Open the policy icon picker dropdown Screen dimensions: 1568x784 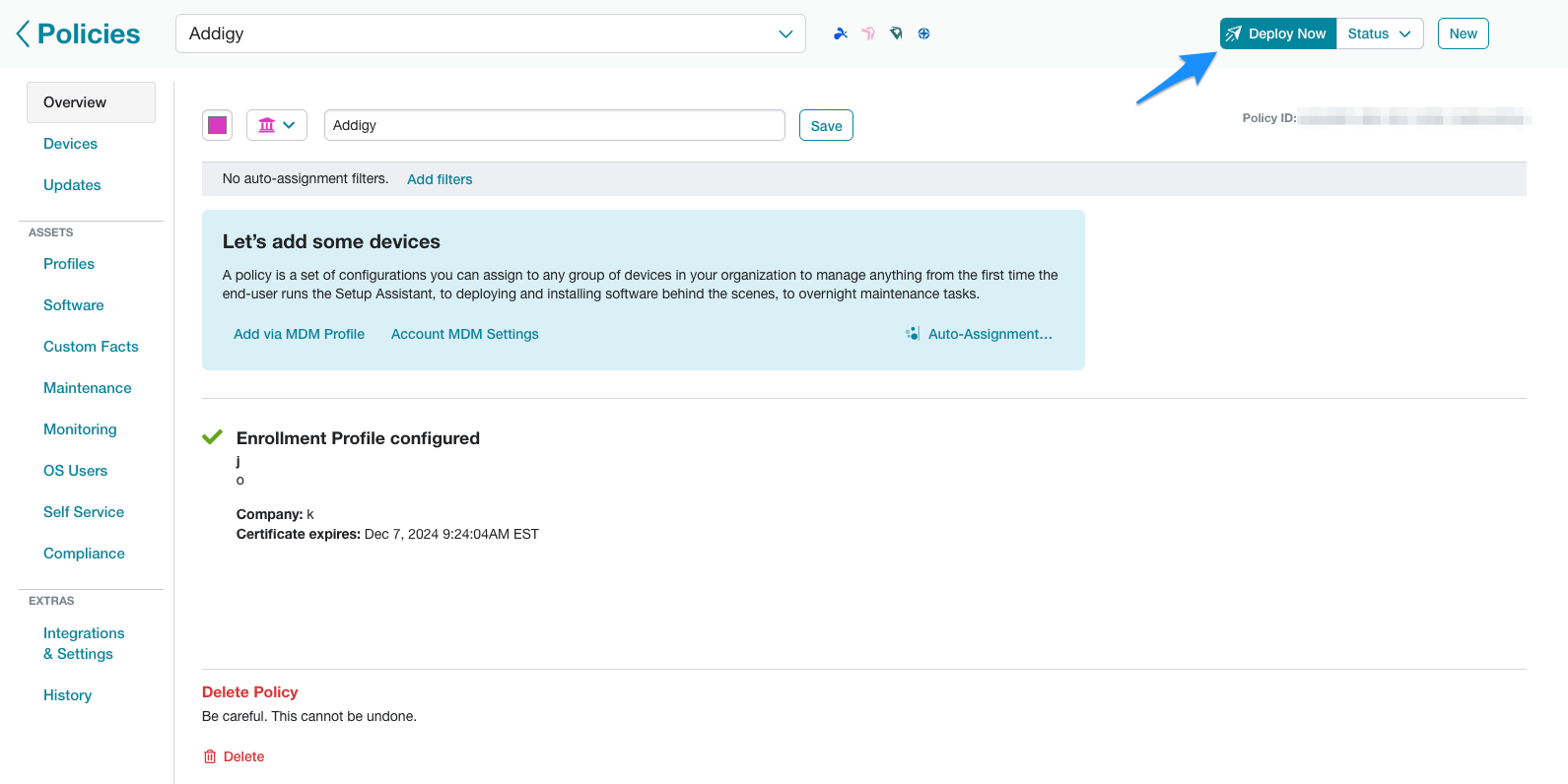[277, 125]
